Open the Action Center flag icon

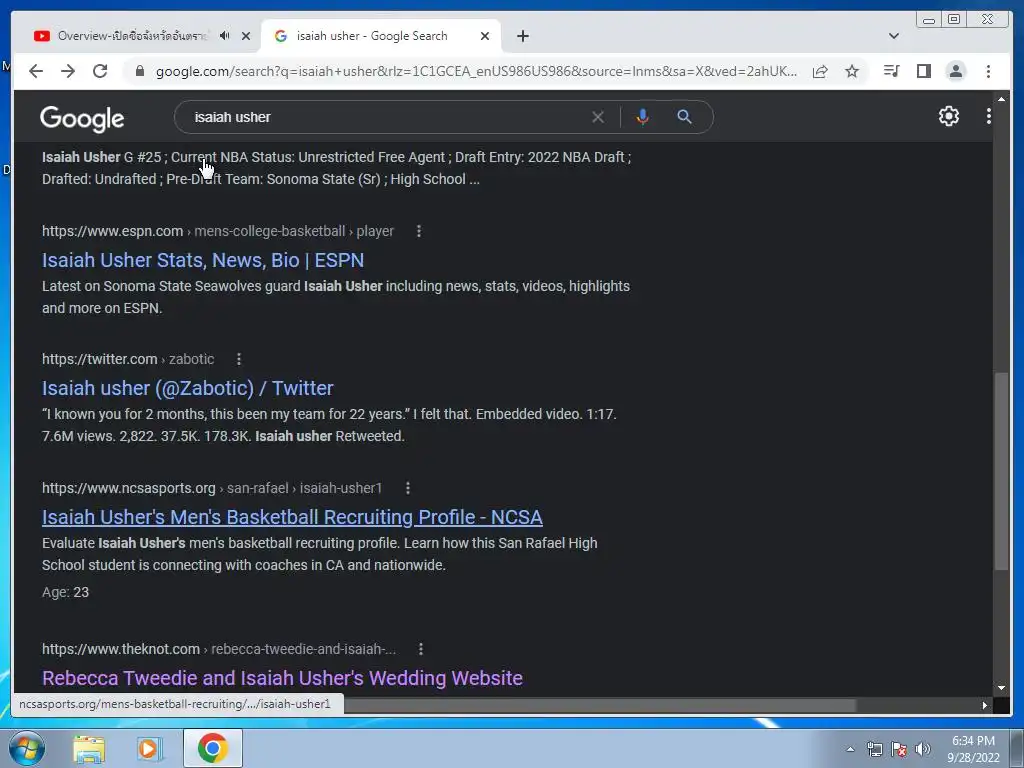pos(899,749)
